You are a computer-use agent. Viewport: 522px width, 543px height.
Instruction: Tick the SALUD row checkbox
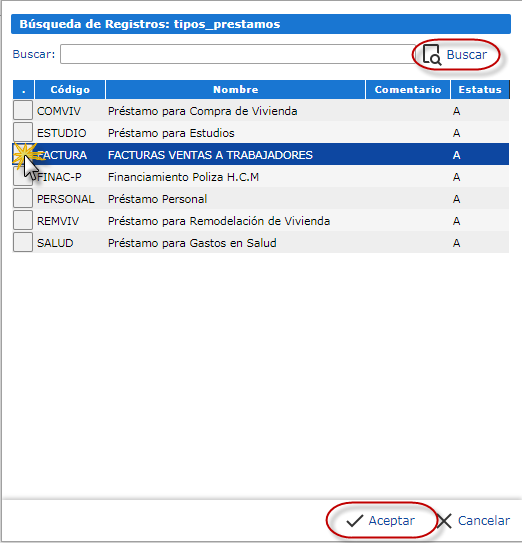pos(23,242)
